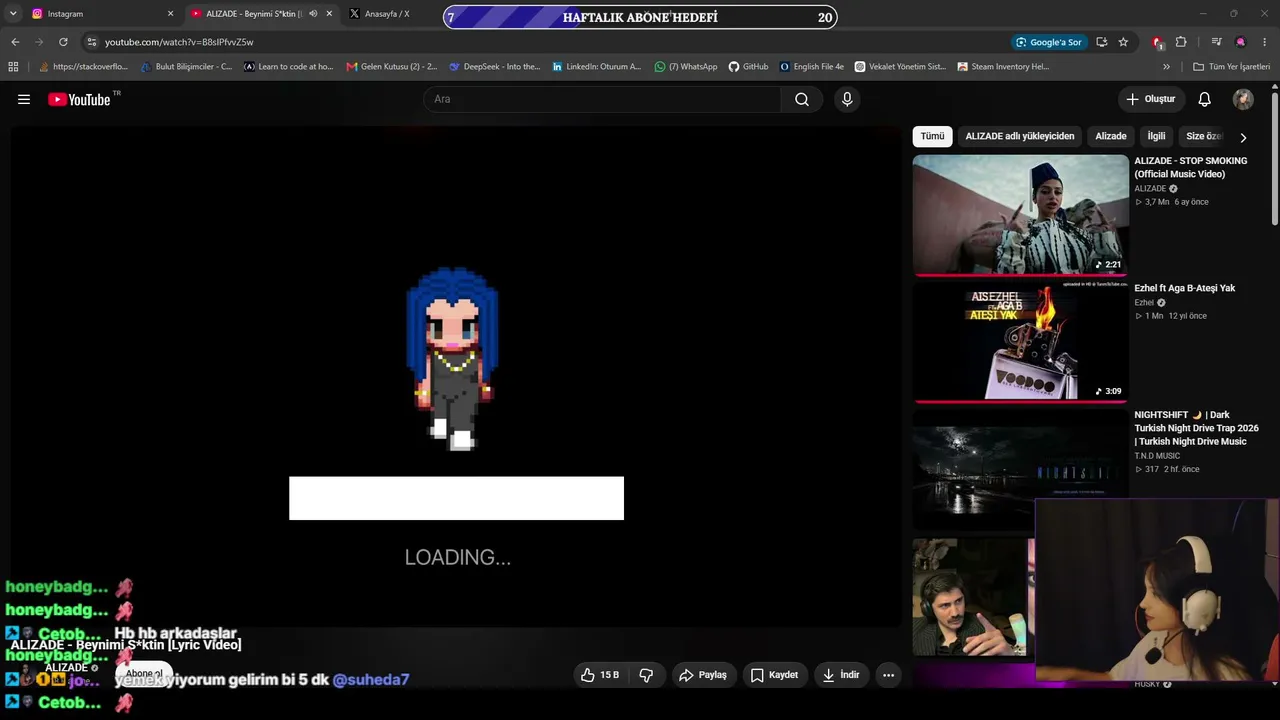Click the install app icon in address bar
The width and height of the screenshot is (1280, 720).
pos(1101,42)
